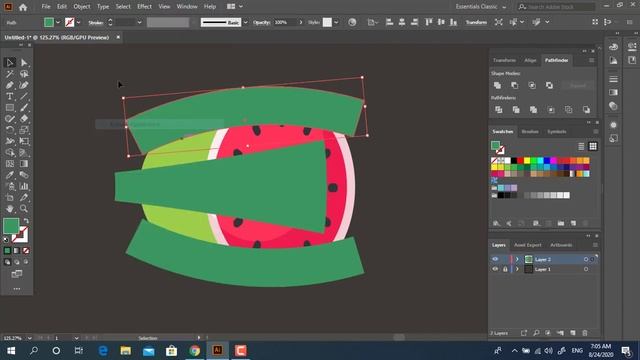Image resolution: width=640 pixels, height=360 pixels.
Task: Open the File menu
Action: coord(46,7)
